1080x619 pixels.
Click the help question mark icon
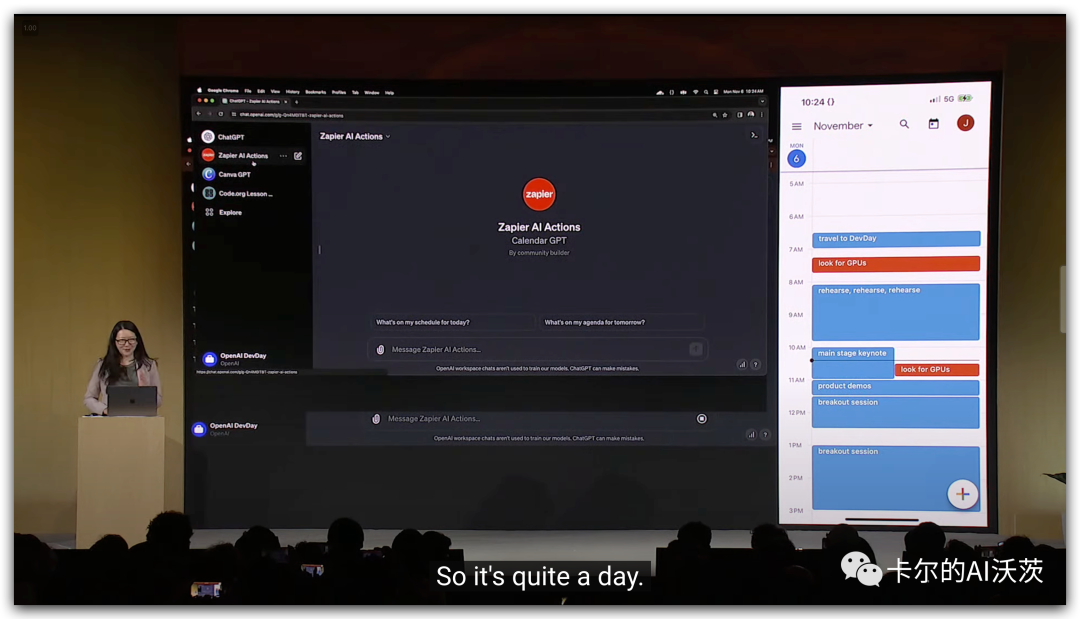(755, 365)
